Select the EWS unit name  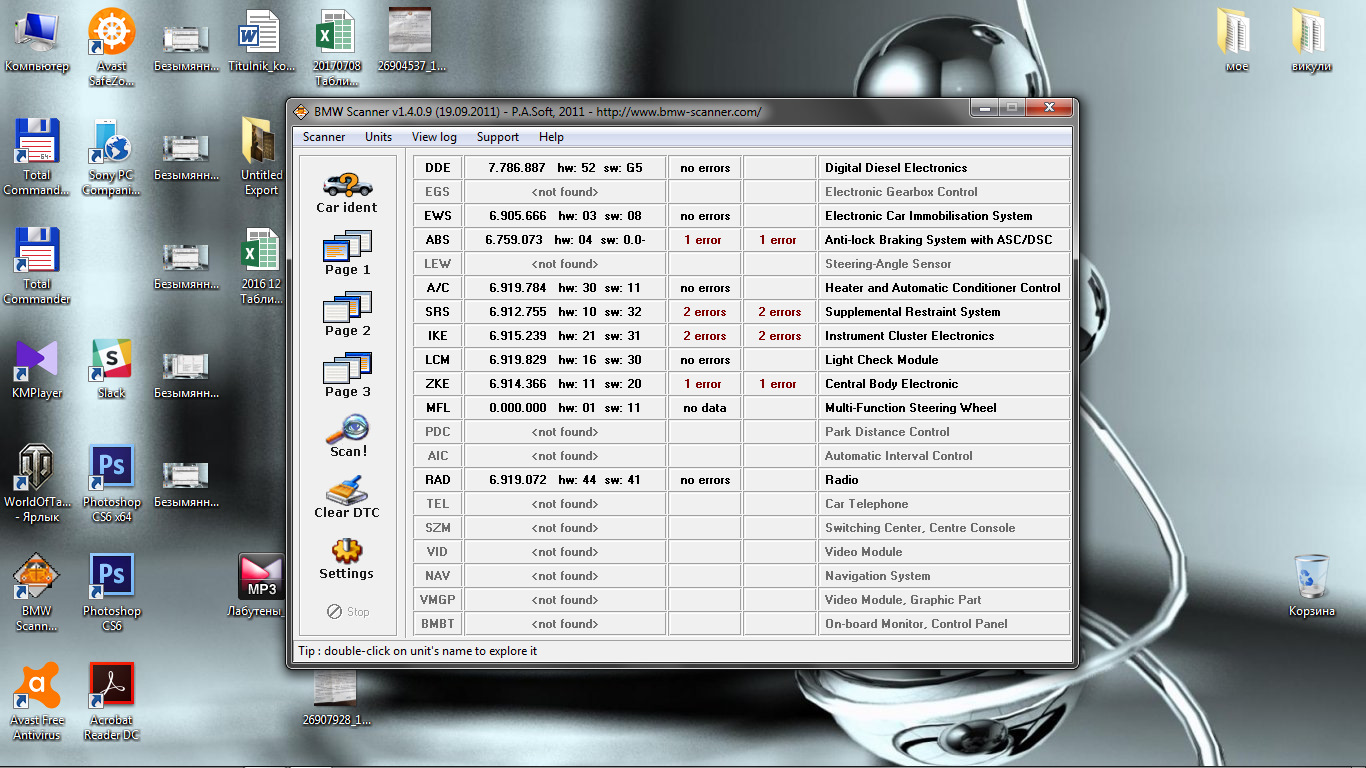tap(438, 216)
